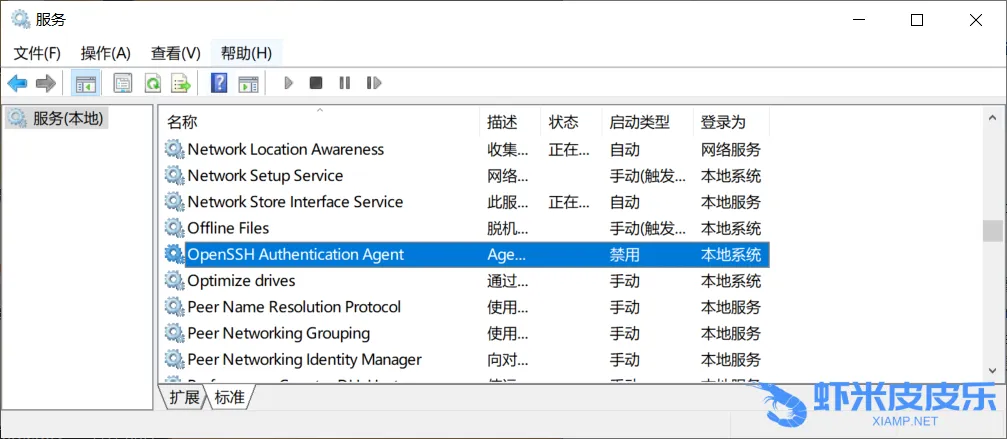Sort services by the 名称 column header

pyautogui.click(x=182, y=122)
